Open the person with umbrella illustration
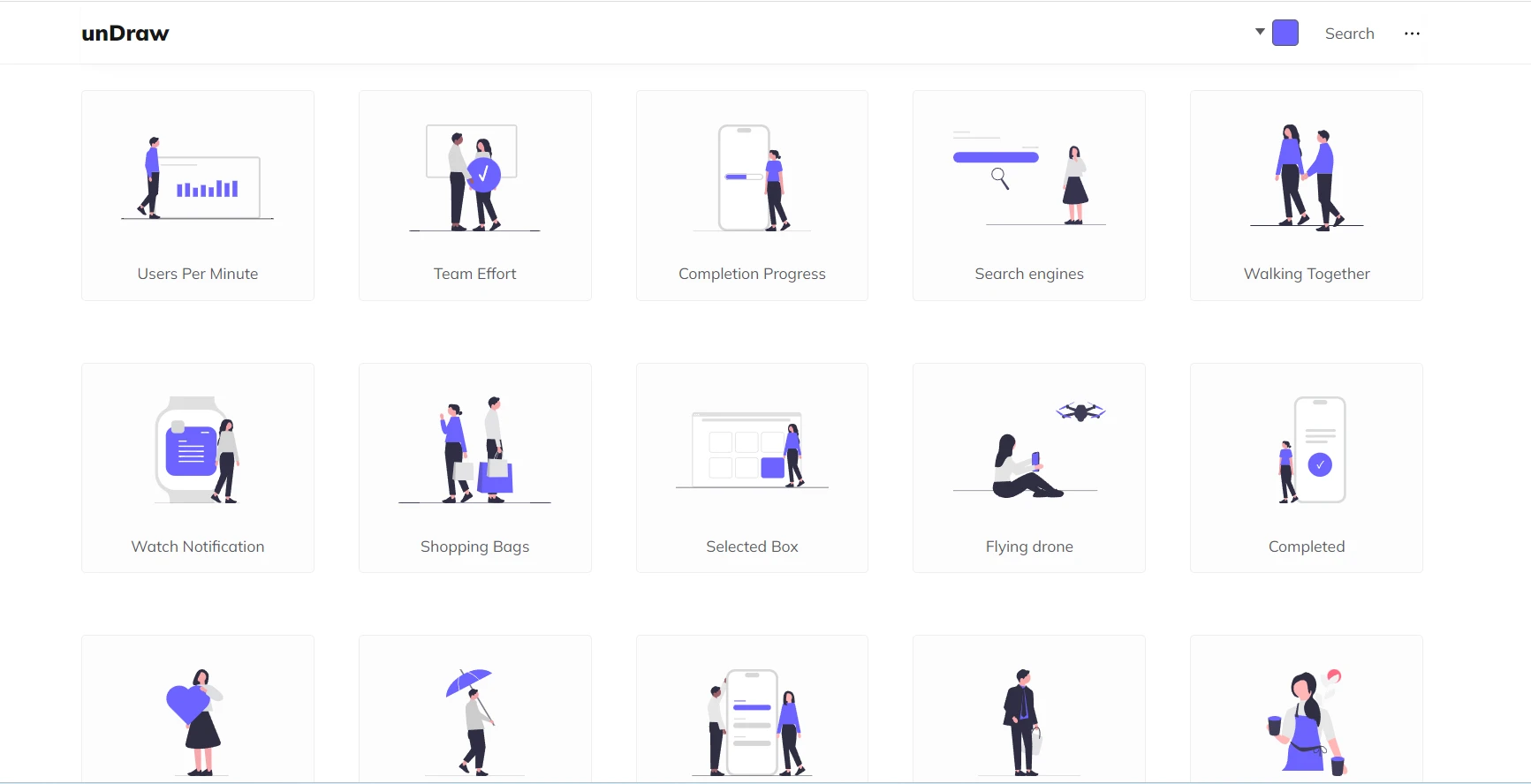Image resolution: width=1531 pixels, height=784 pixels. click(475, 709)
